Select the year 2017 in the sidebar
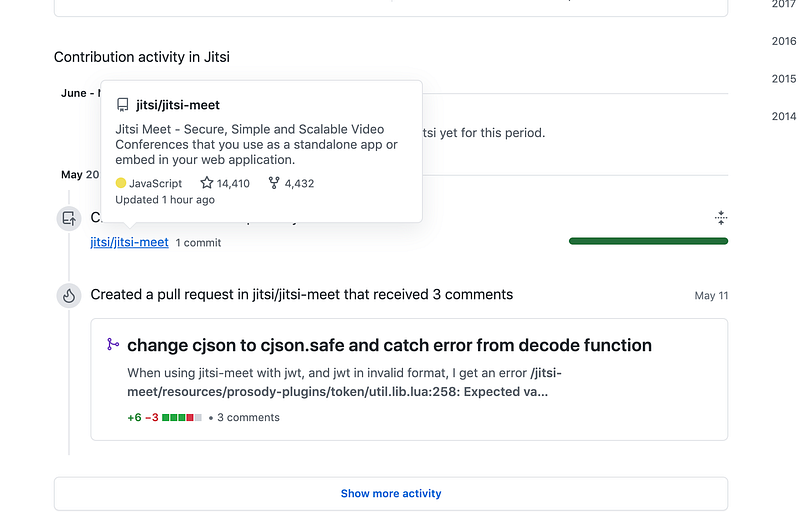The height and width of the screenshot is (526, 800). click(x=784, y=4)
